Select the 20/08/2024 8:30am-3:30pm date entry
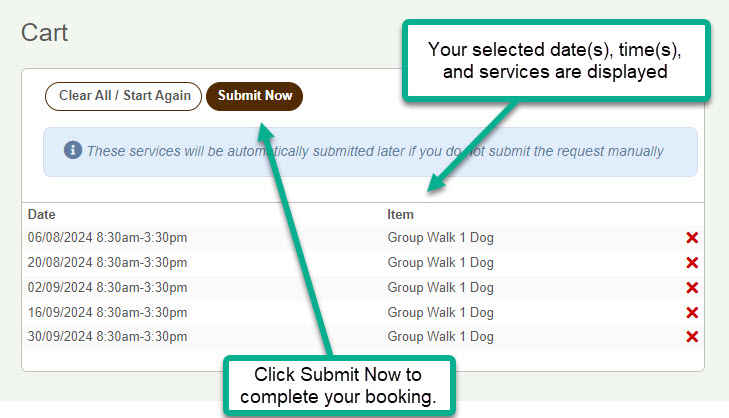 tap(107, 263)
